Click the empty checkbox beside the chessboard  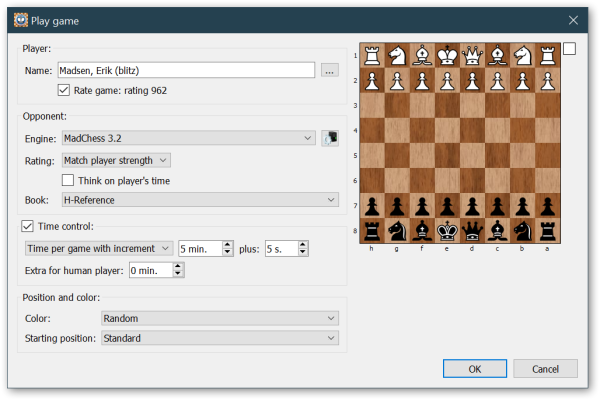click(x=569, y=49)
